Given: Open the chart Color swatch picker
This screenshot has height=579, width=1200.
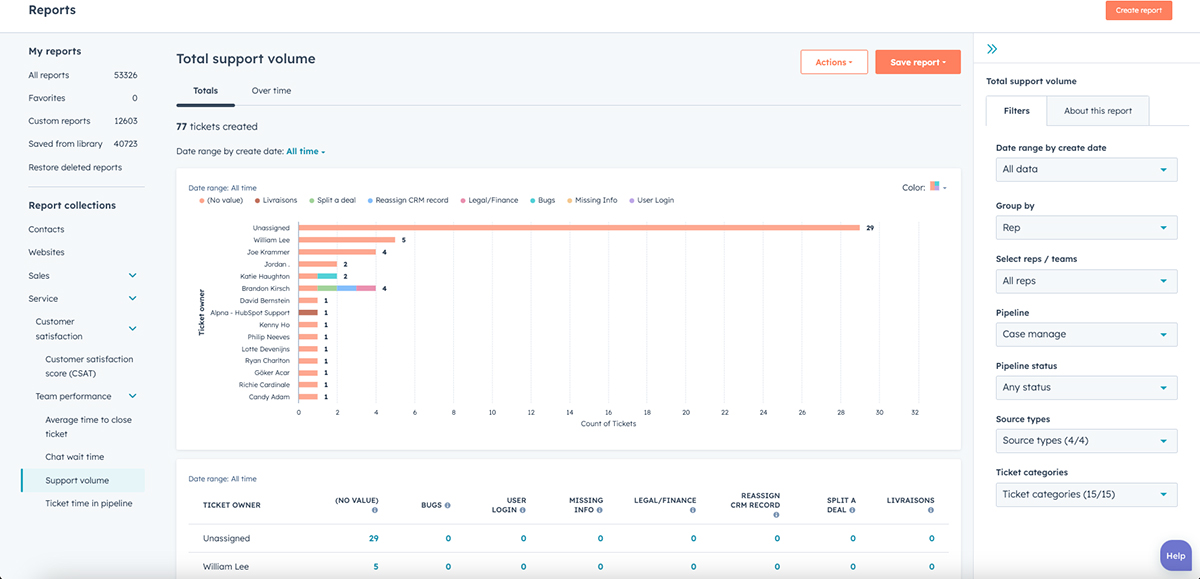Looking at the screenshot, I should coord(936,186).
